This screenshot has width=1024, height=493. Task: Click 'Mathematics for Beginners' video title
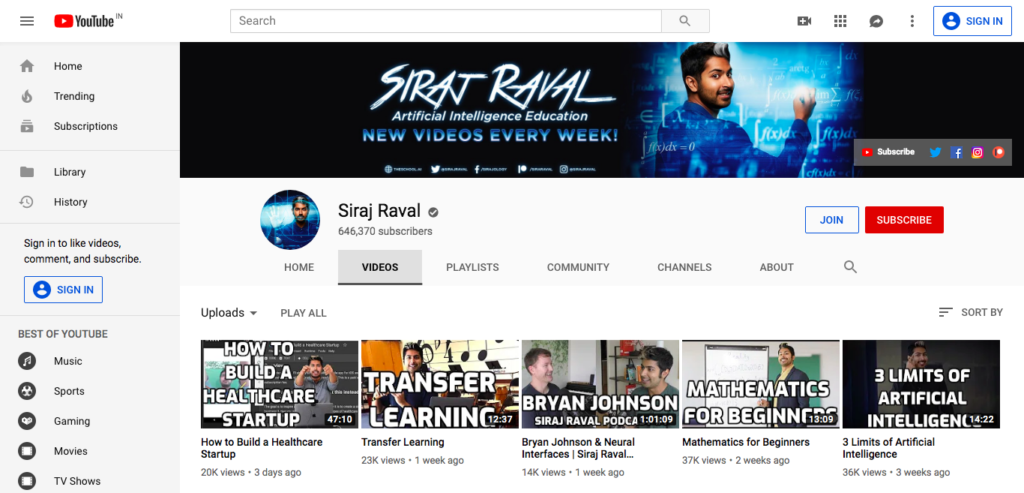(746, 442)
